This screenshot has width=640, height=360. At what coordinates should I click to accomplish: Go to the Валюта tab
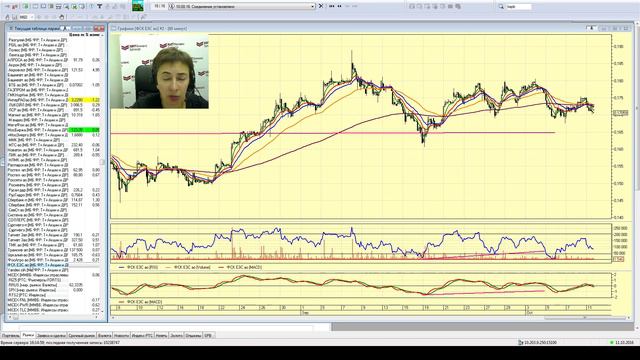tap(105, 336)
